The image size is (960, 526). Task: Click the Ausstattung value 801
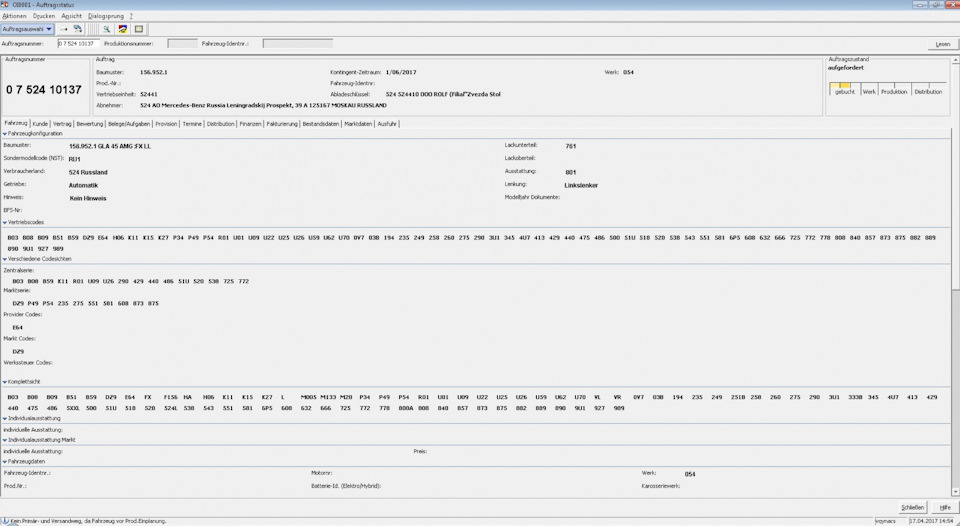[571, 172]
